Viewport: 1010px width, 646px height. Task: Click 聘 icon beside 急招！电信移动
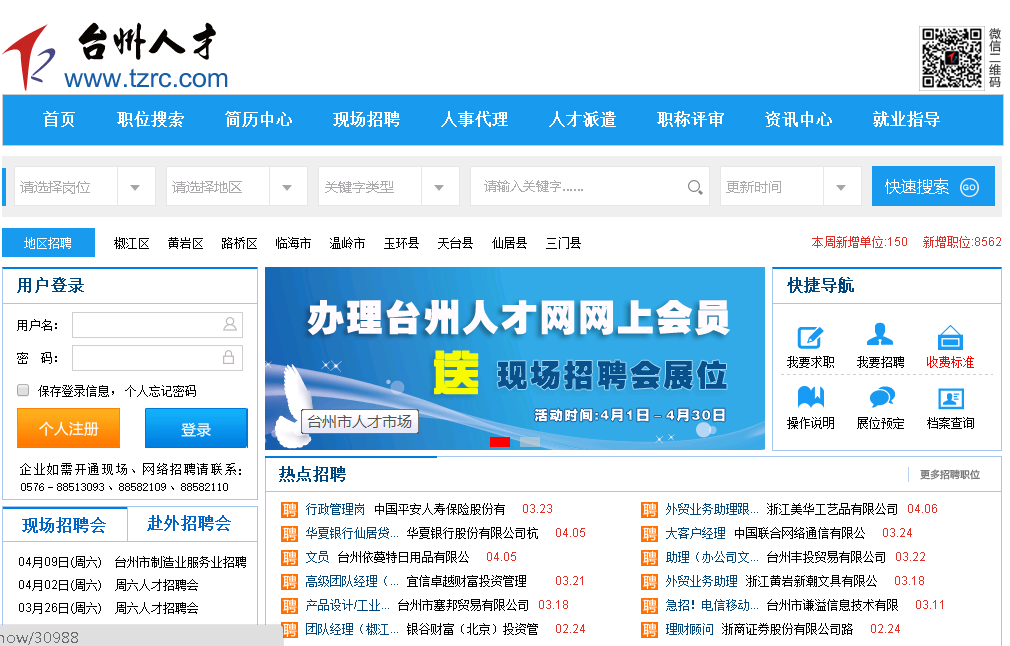pyautogui.click(x=649, y=606)
